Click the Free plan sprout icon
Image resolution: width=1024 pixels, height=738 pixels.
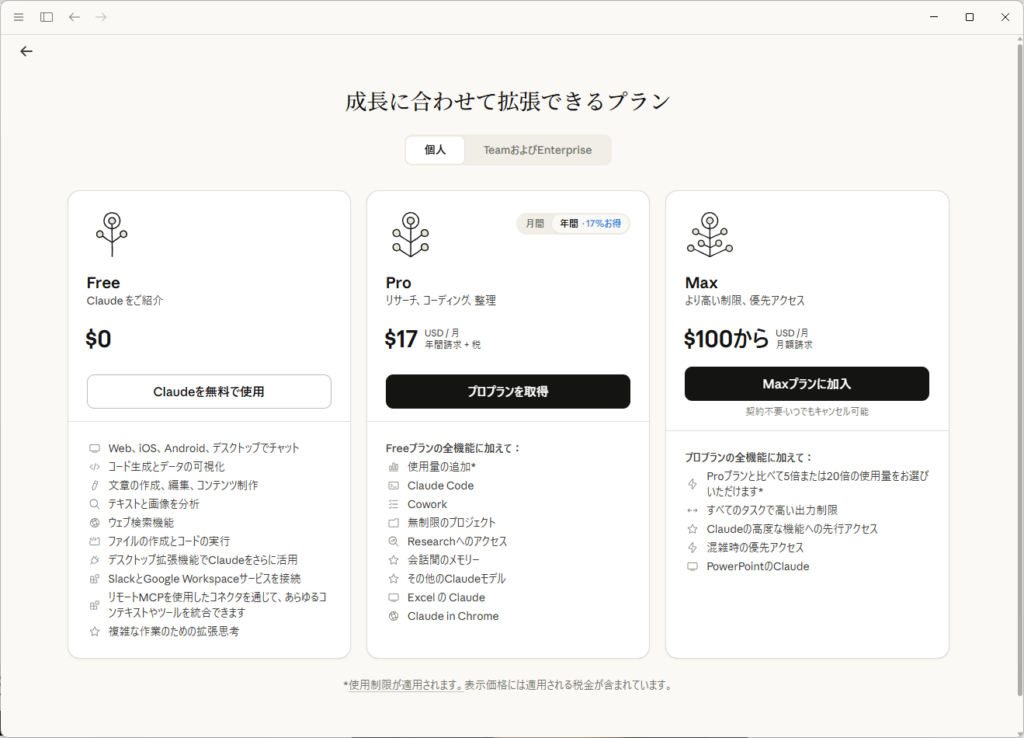110,234
